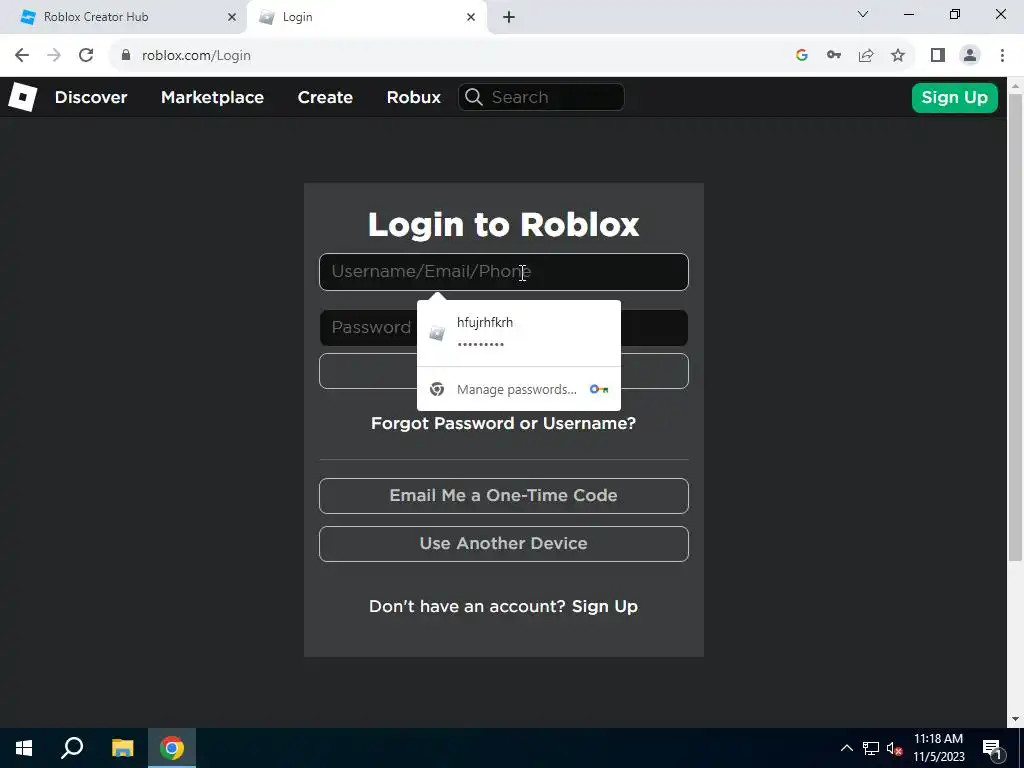
Task: Open the Create menu item
Action: point(325,97)
